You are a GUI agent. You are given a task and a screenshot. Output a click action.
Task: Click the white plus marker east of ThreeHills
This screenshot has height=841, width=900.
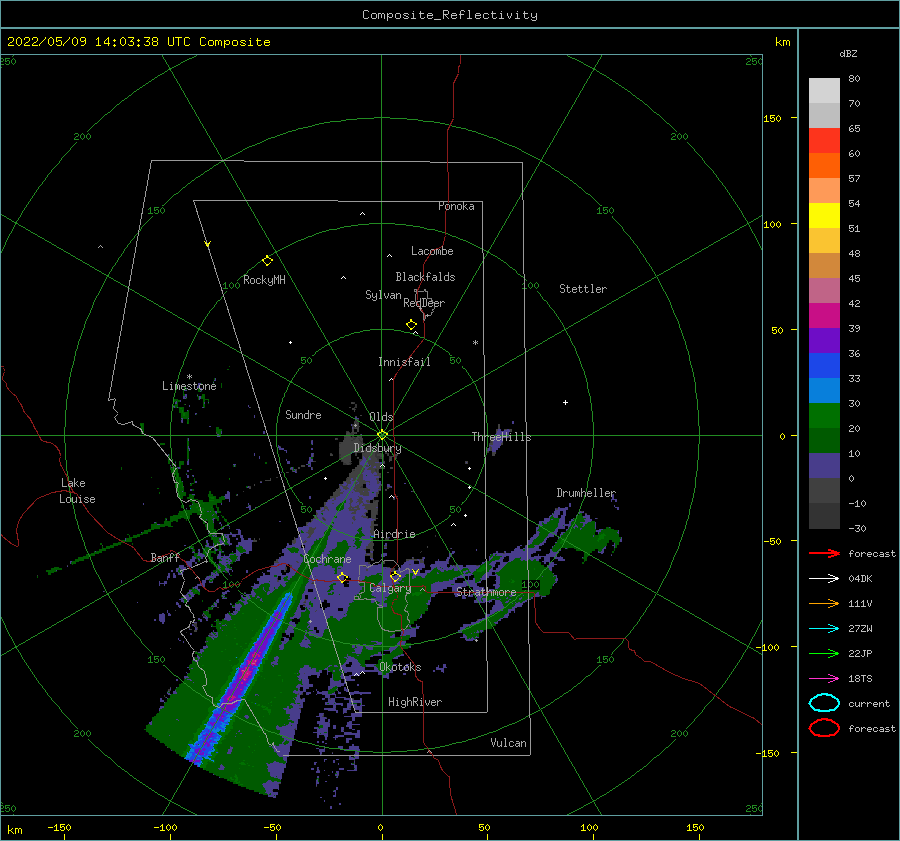point(565,402)
